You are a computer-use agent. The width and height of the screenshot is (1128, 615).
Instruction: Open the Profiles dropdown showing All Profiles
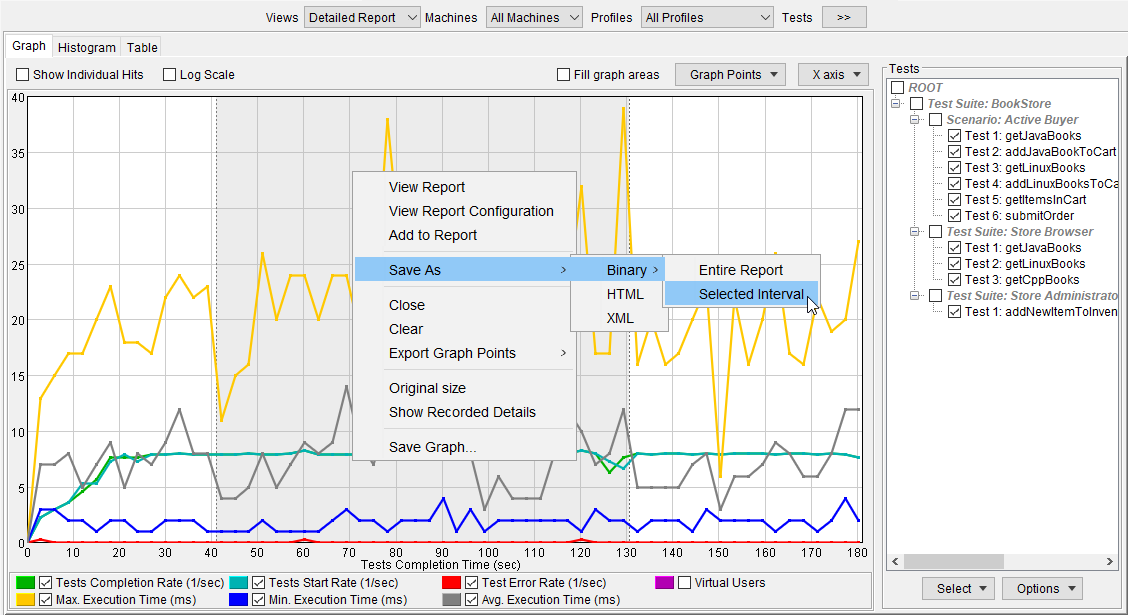pyautogui.click(x=707, y=17)
